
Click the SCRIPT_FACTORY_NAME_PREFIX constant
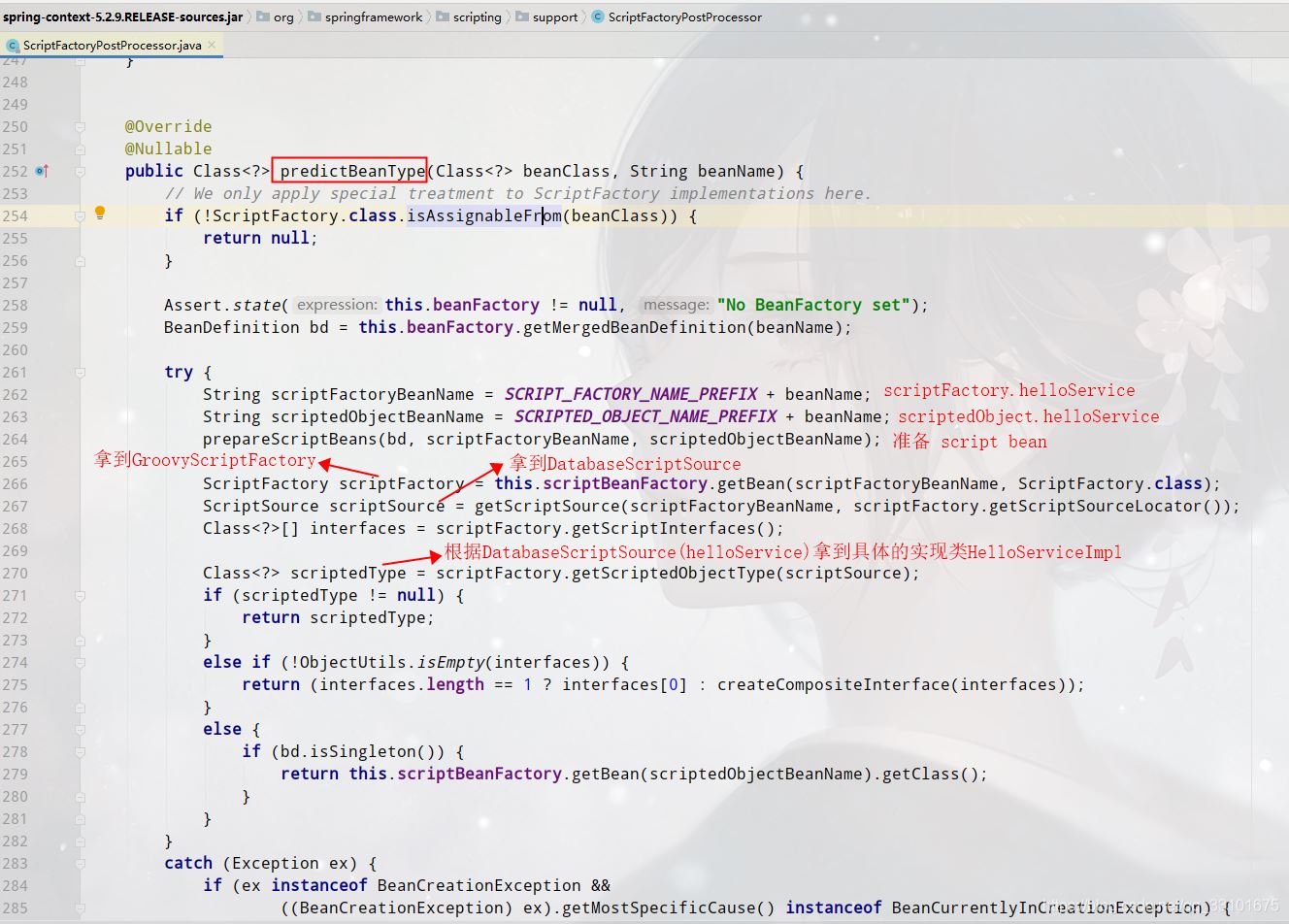(630, 395)
